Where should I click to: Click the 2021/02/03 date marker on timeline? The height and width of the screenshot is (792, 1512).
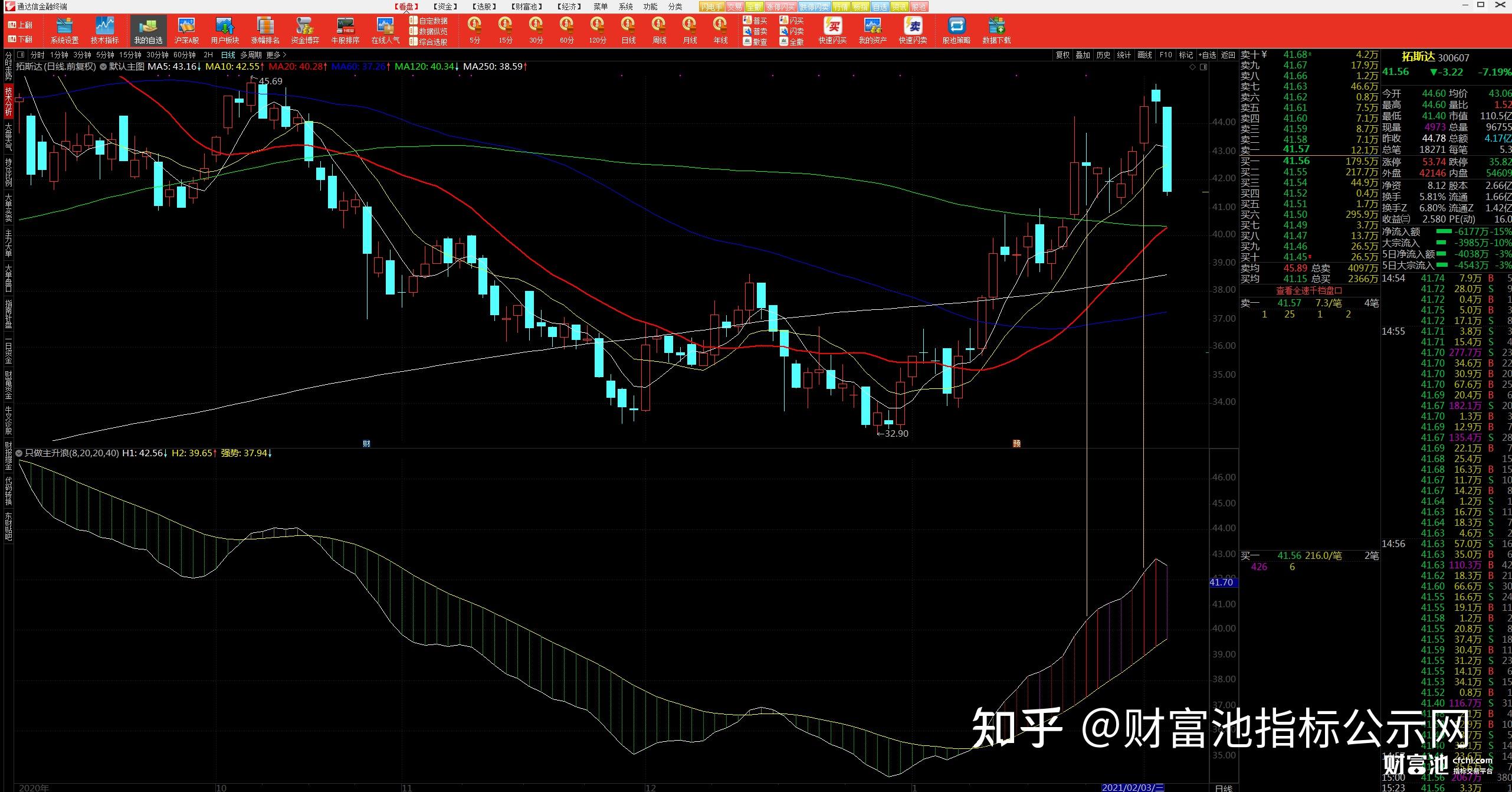[1132, 787]
